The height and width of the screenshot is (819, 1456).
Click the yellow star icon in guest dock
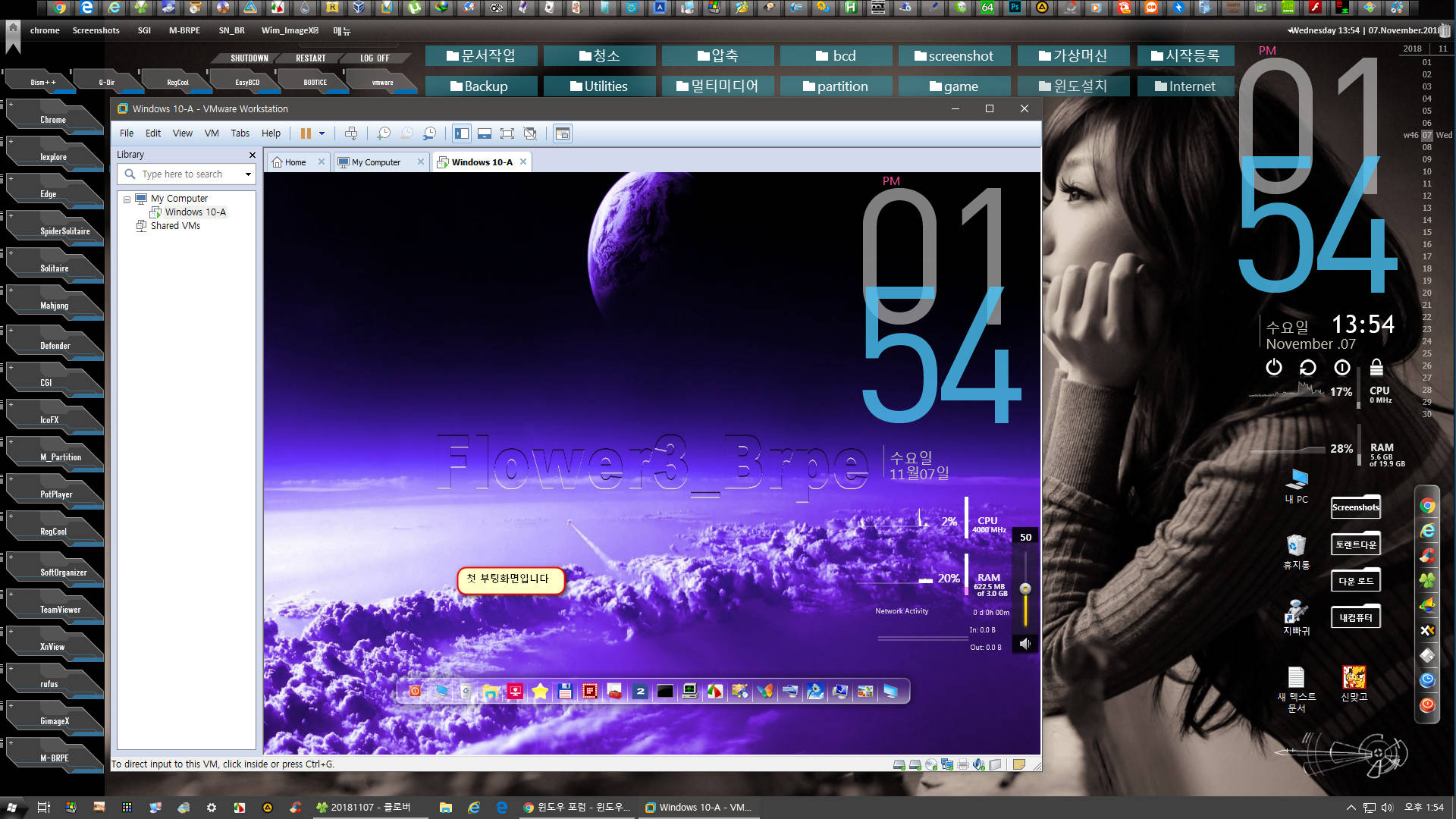540,691
